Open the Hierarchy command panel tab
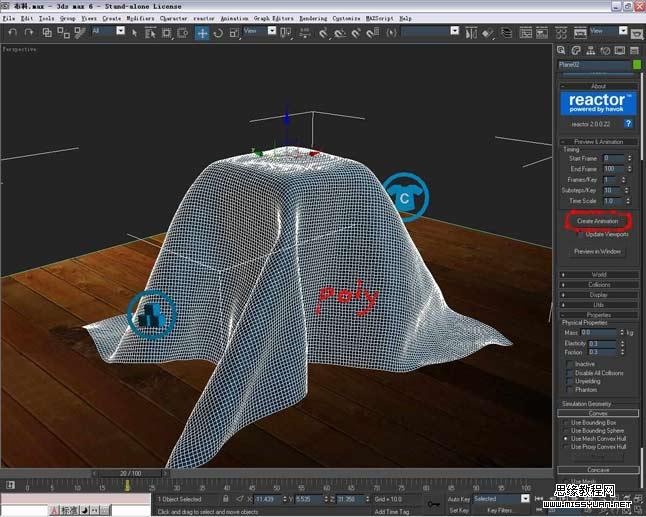Viewport: 646px width, 517px height. tap(590, 50)
